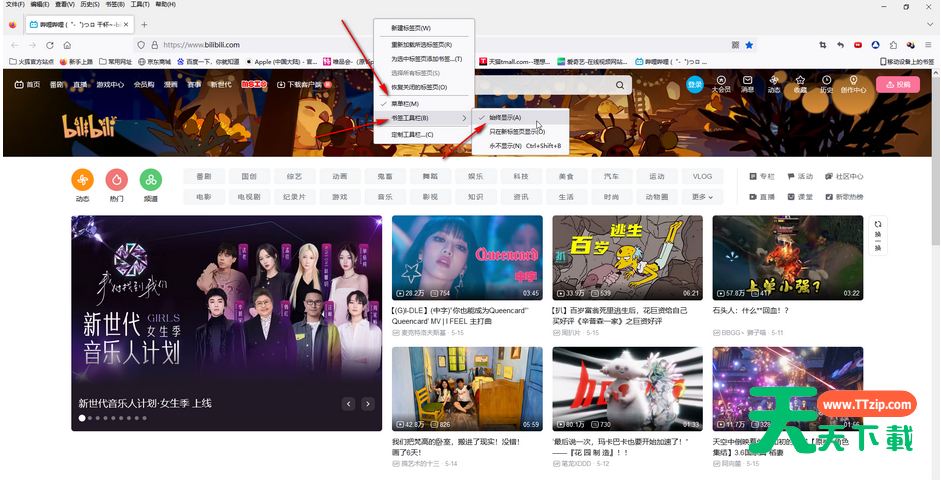Screen dimensions: 941x480
Task: Open list all tabs chevron
Action: point(930,25)
